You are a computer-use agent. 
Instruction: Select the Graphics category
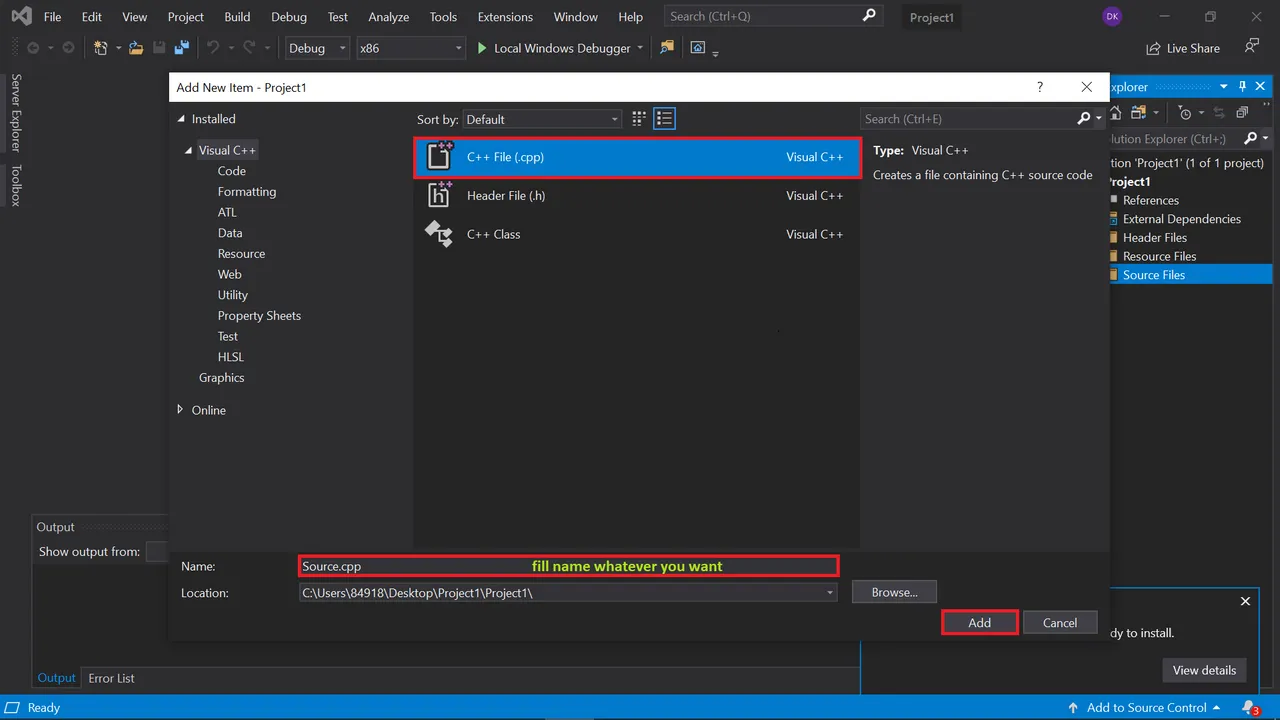click(x=221, y=377)
